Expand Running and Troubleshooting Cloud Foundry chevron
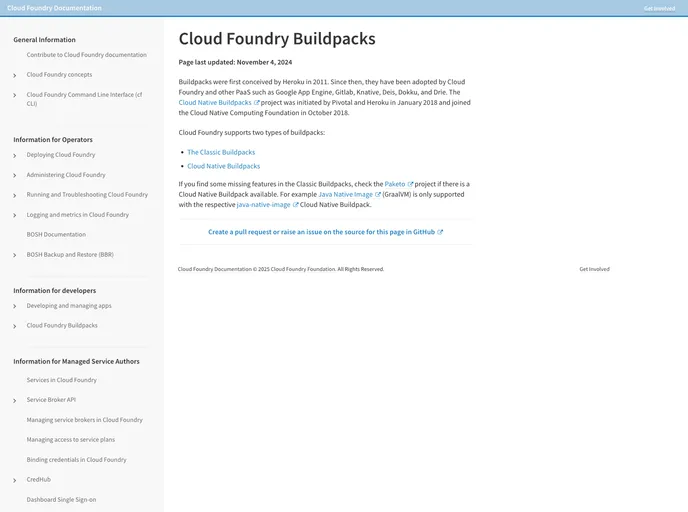Screen dimensions: 688x512 14,195
